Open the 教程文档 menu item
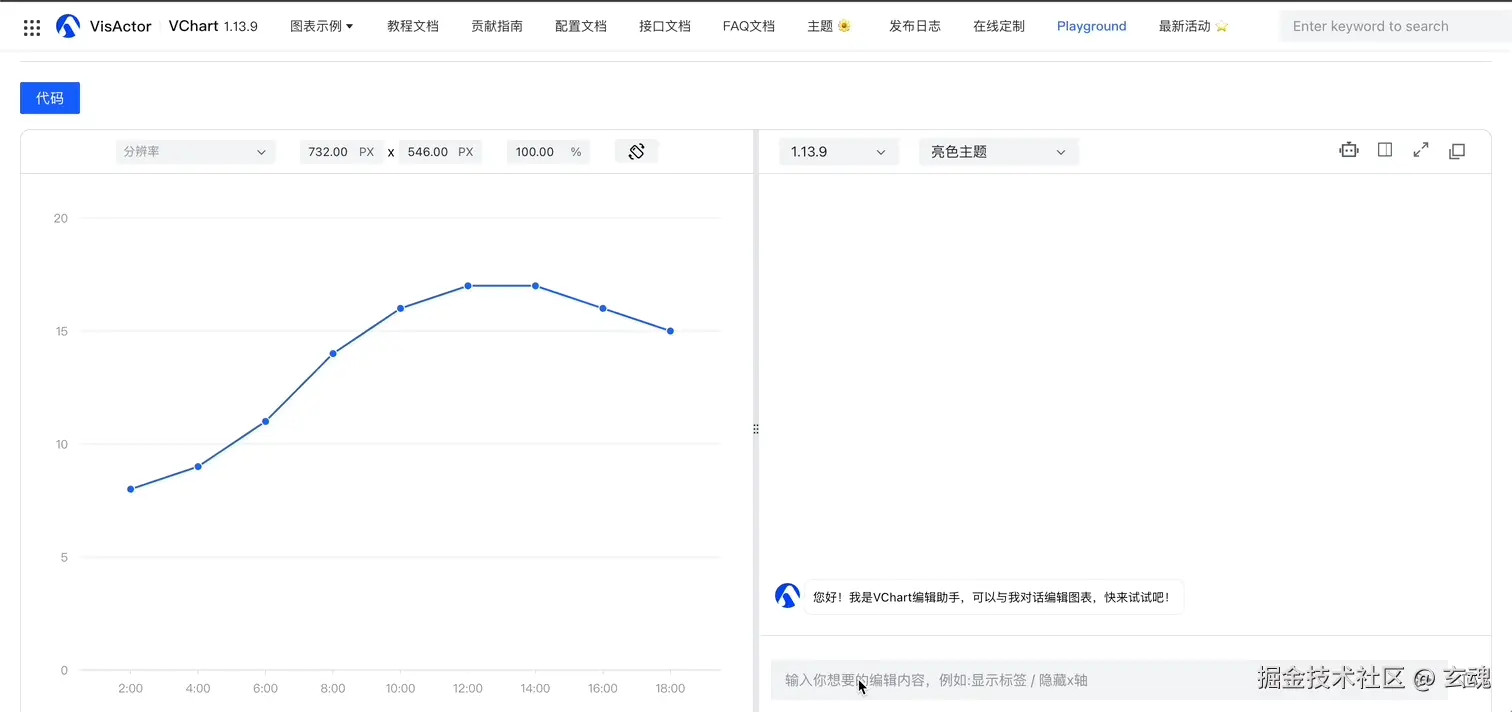 coord(413,26)
